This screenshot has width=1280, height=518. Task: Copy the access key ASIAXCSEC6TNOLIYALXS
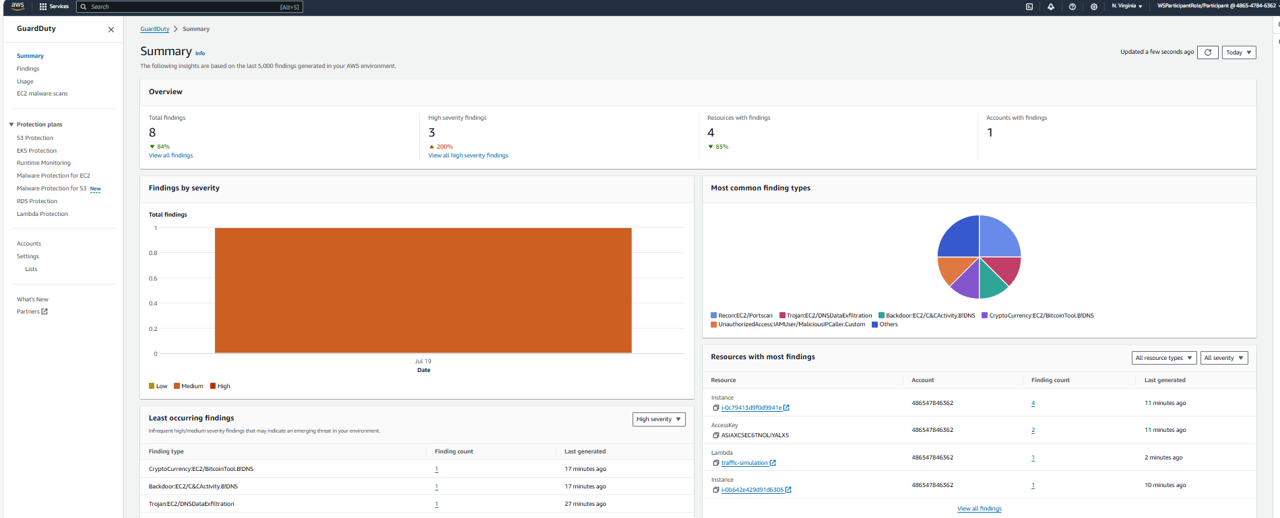point(716,435)
